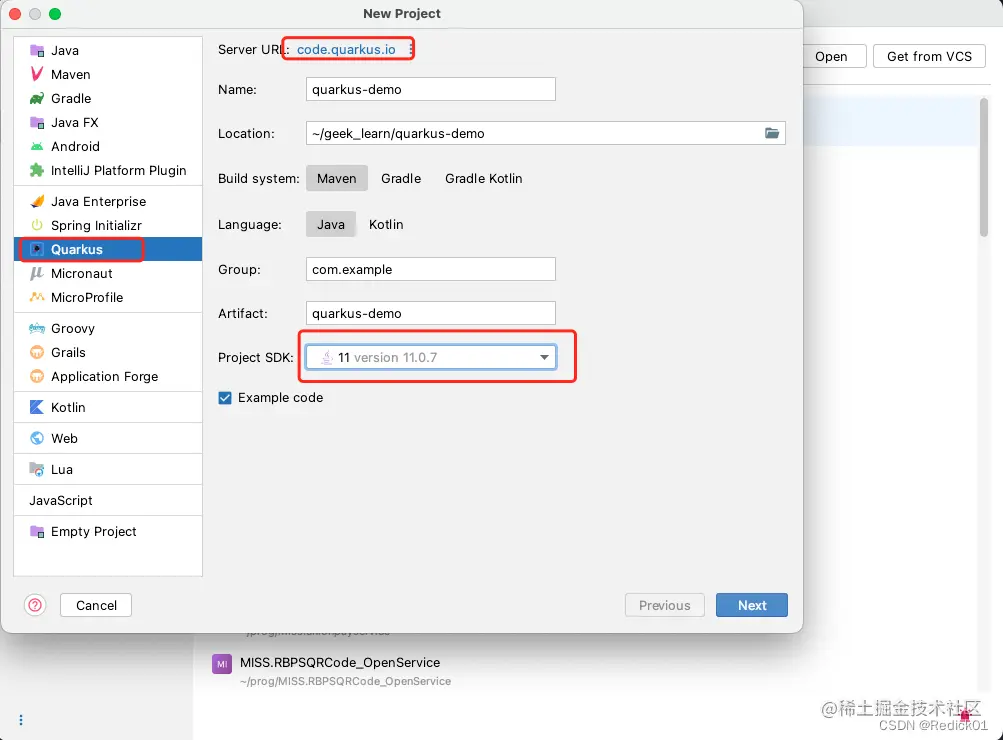Click the Next button
The image size is (1003, 740).
752,605
